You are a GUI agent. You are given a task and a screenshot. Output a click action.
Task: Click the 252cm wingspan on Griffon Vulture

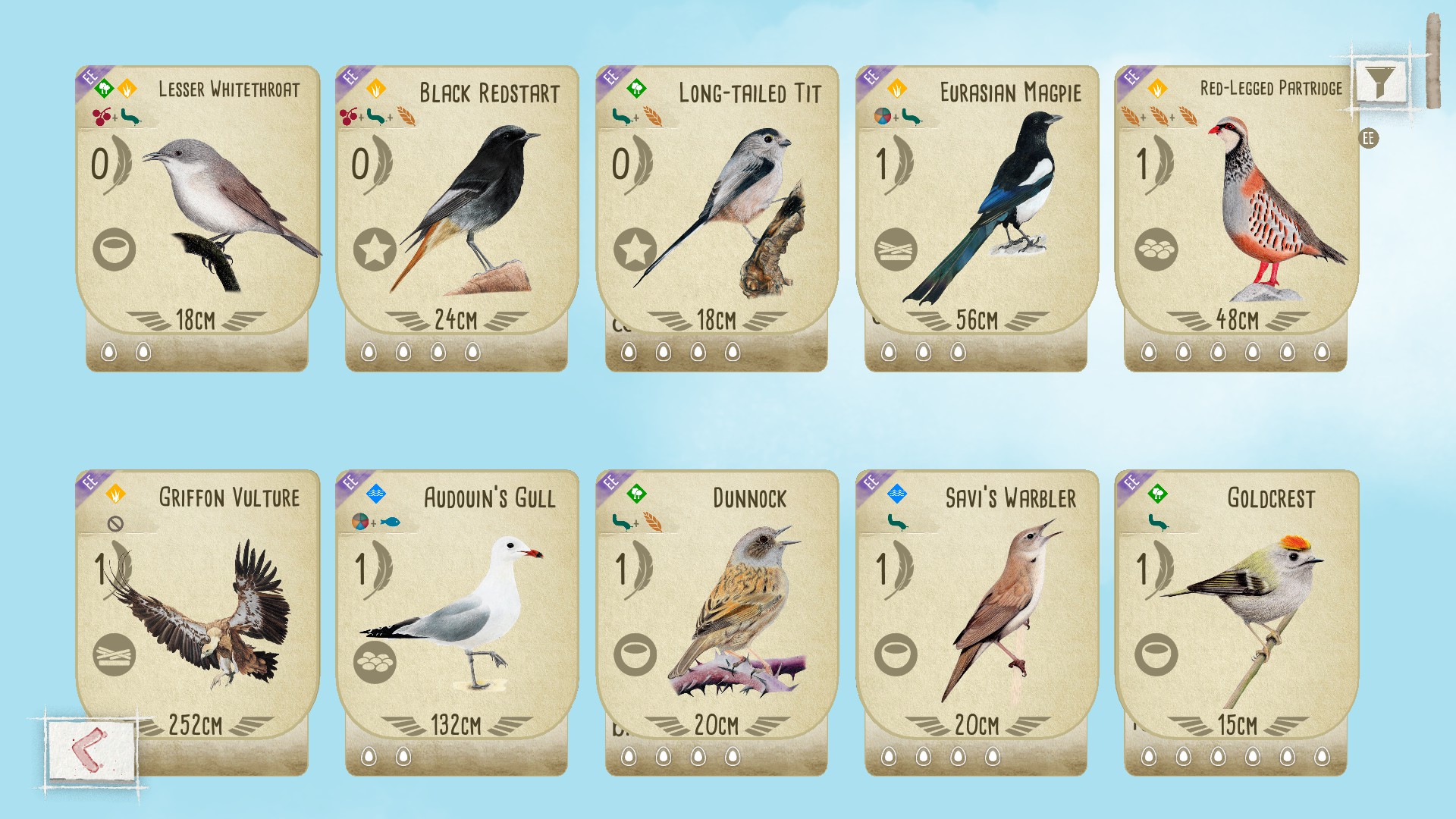click(196, 725)
